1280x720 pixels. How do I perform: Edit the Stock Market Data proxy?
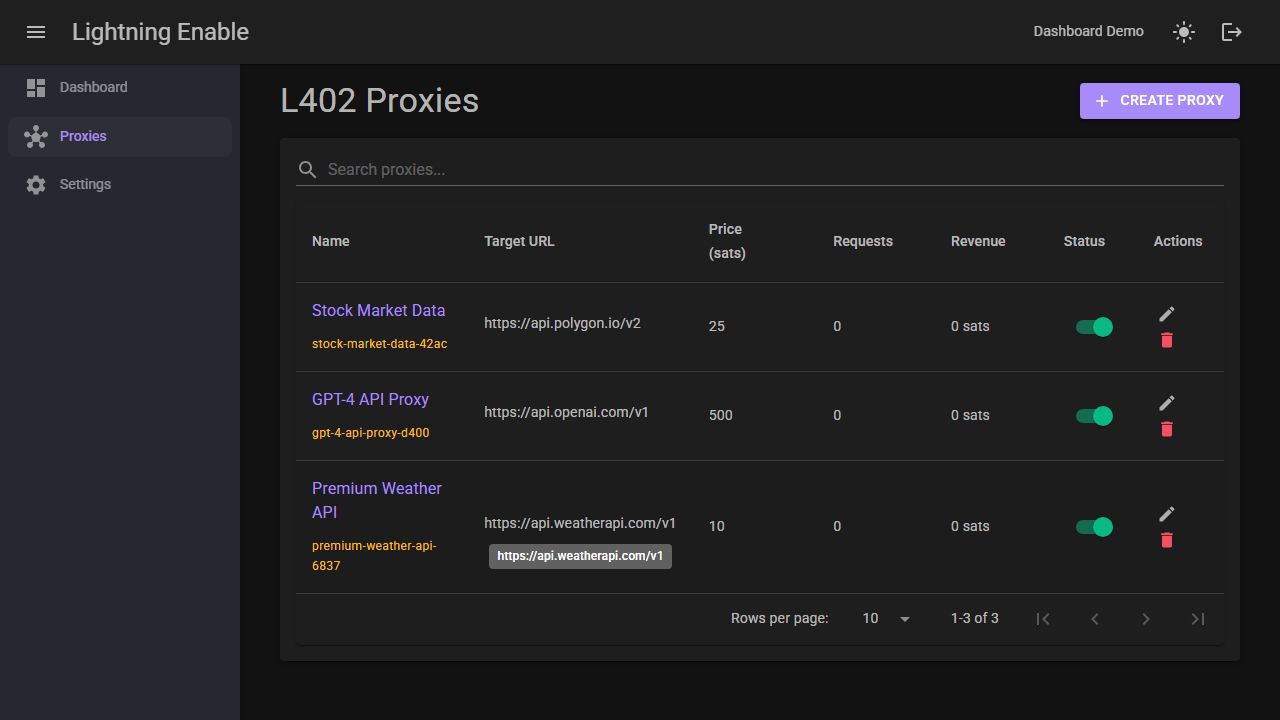(1166, 314)
